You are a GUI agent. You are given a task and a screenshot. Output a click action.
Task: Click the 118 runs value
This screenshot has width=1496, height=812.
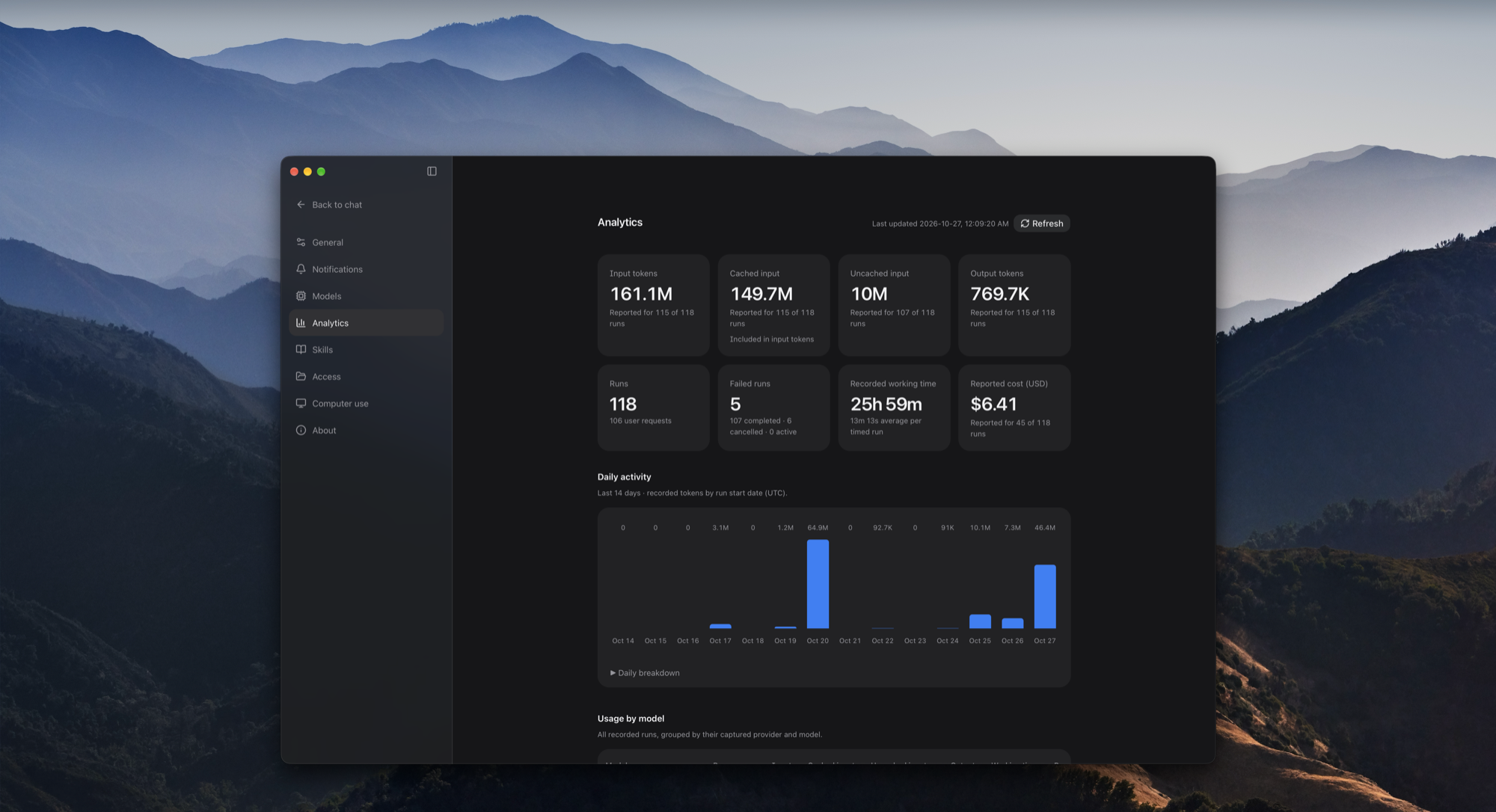pos(623,404)
